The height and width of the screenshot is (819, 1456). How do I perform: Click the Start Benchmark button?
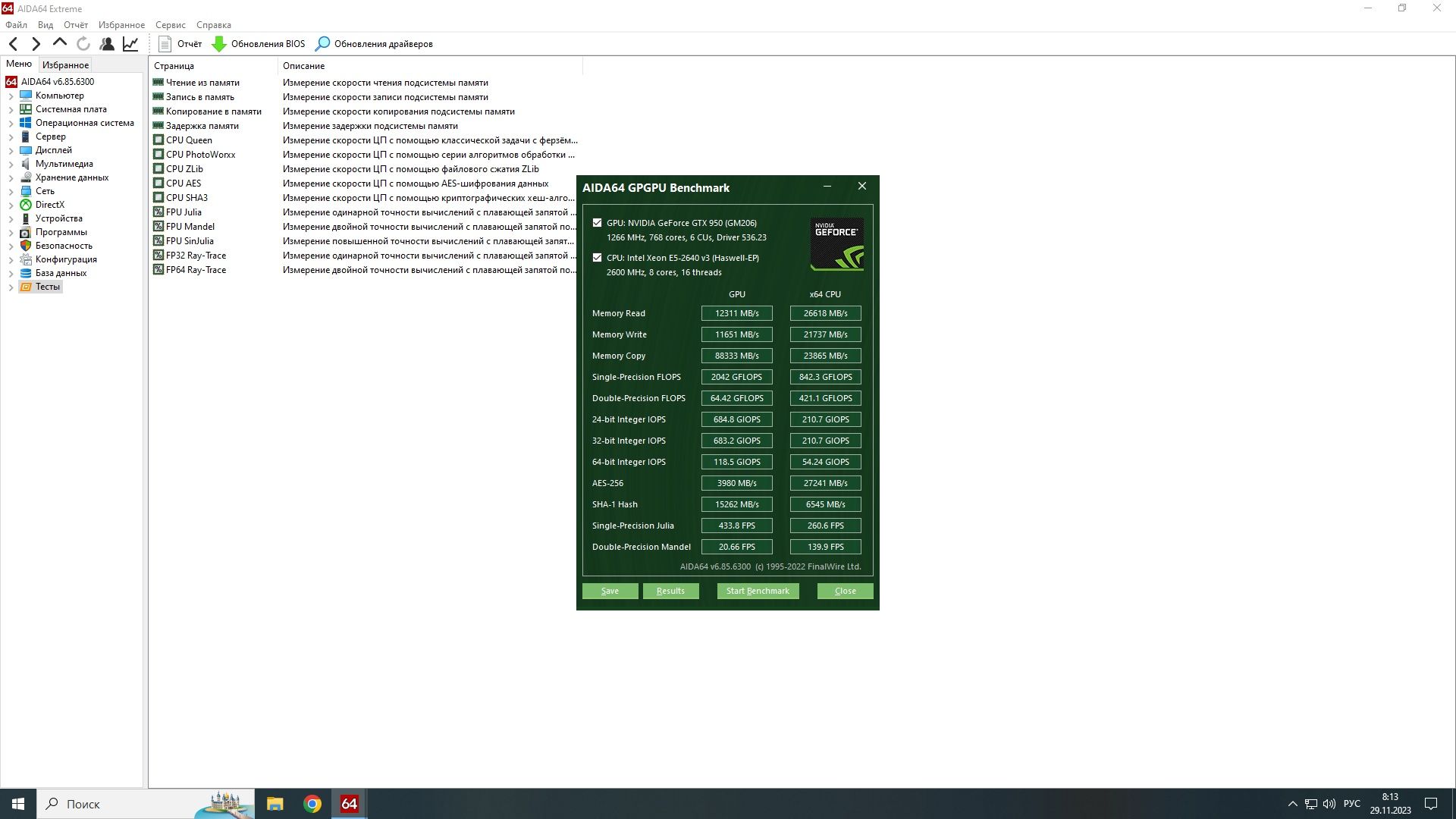coord(758,591)
